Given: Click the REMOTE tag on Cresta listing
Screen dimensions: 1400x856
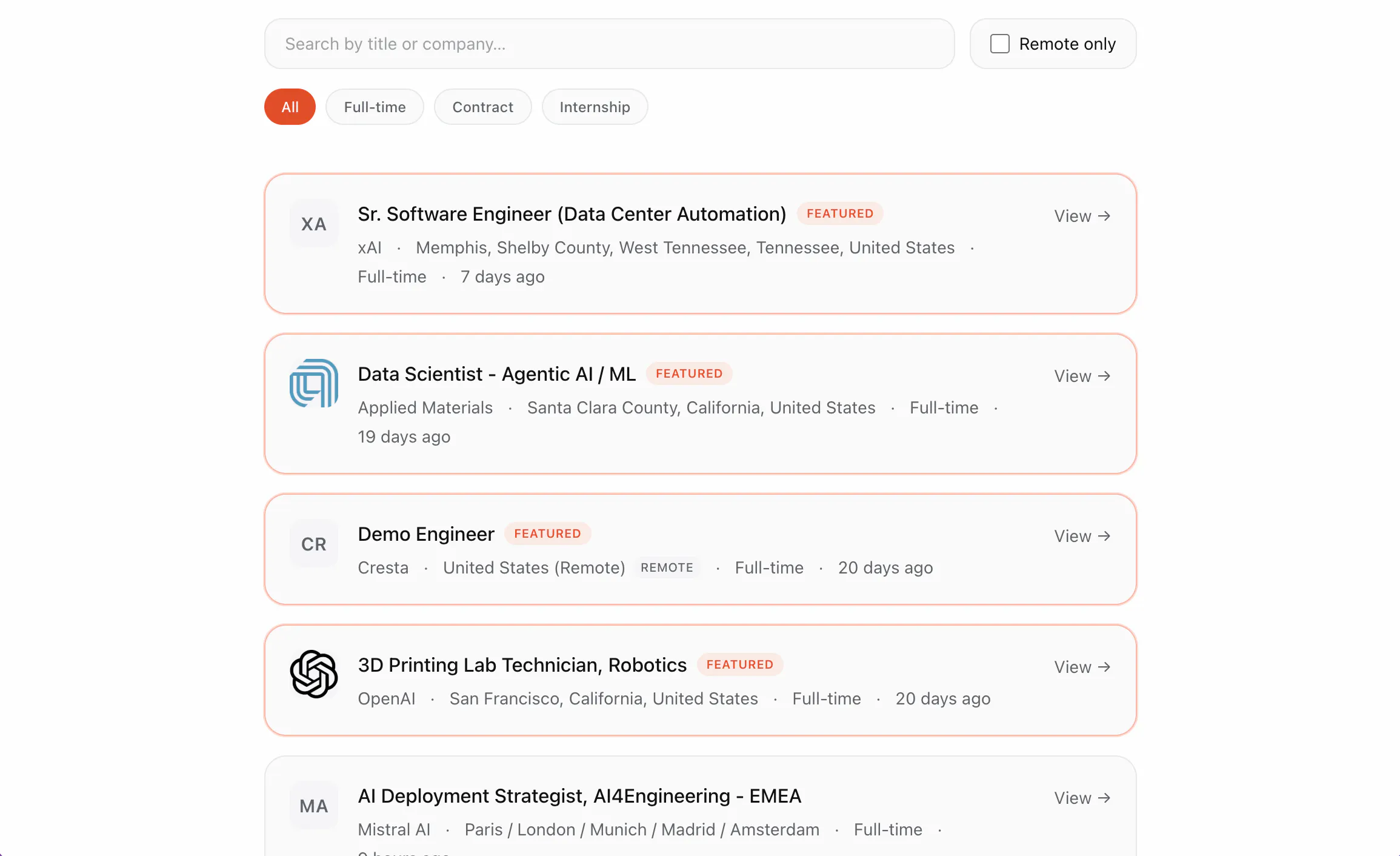Looking at the screenshot, I should pyautogui.click(x=667, y=567).
